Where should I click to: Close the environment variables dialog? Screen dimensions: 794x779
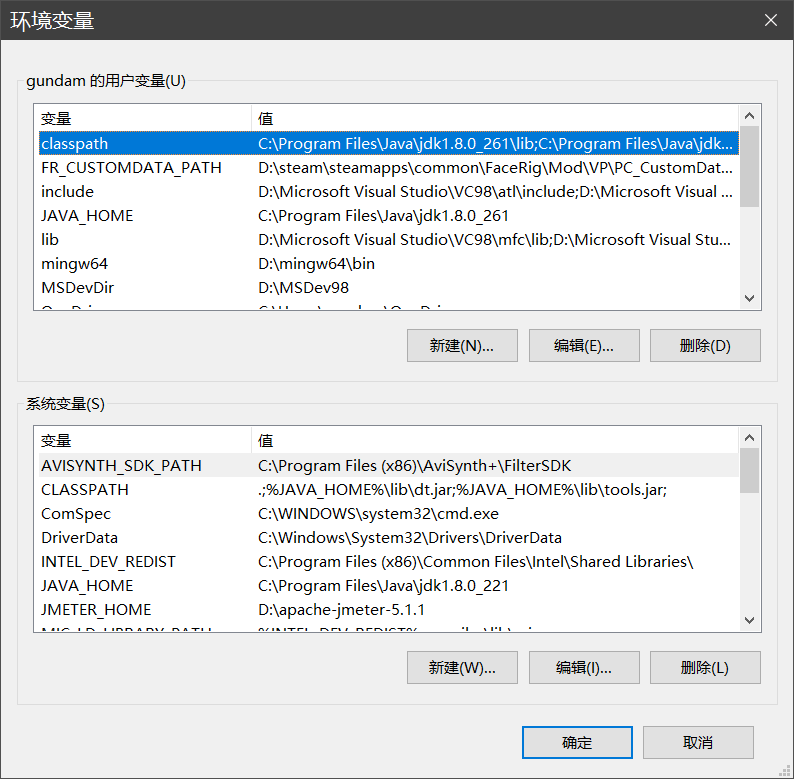(770, 20)
